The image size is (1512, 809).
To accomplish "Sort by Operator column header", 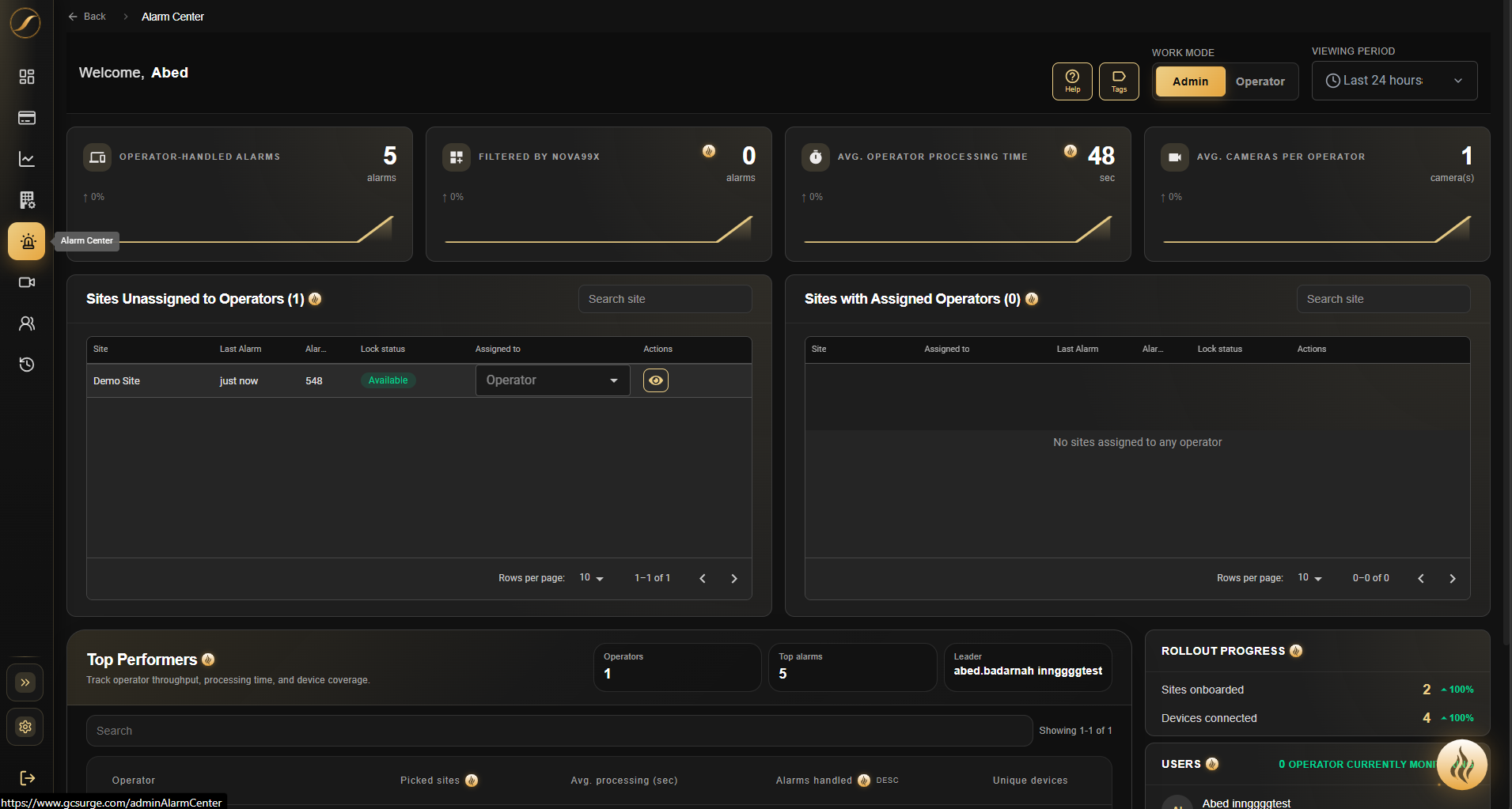I will point(134,781).
